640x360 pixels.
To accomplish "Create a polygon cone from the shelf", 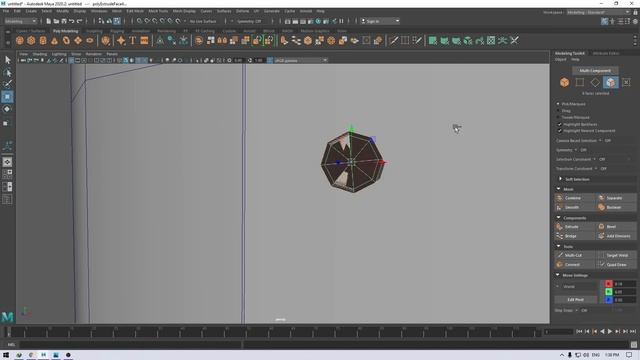I will (54, 40).
